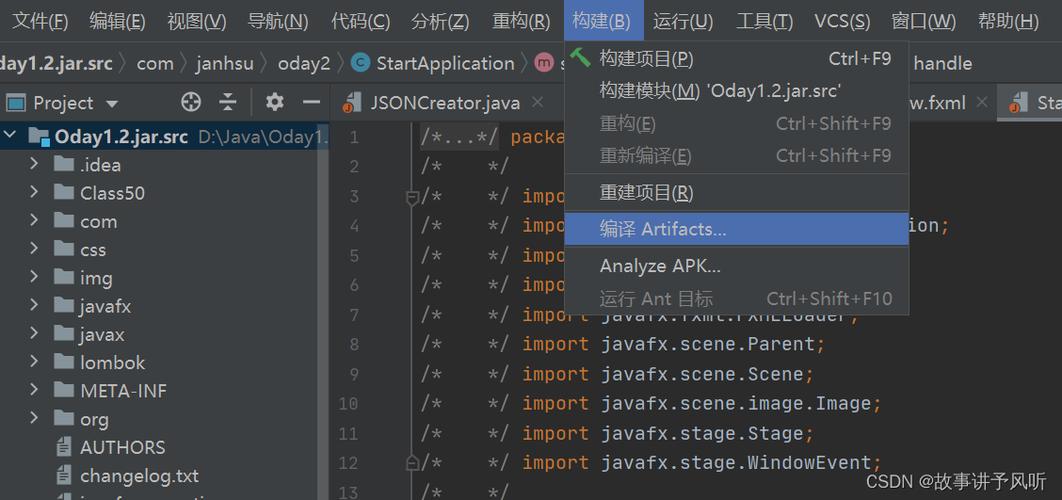Image resolution: width=1062 pixels, height=500 pixels.
Task: Click the hammer icon next to 构建项目
Action: (580, 58)
